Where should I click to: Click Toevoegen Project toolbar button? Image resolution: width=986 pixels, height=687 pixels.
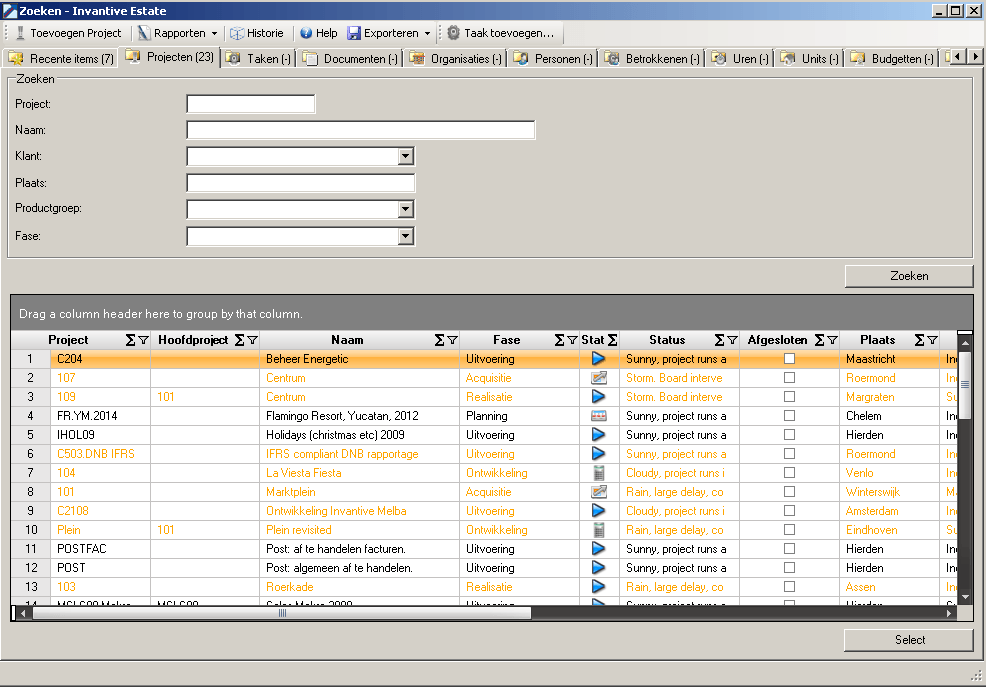click(x=68, y=33)
